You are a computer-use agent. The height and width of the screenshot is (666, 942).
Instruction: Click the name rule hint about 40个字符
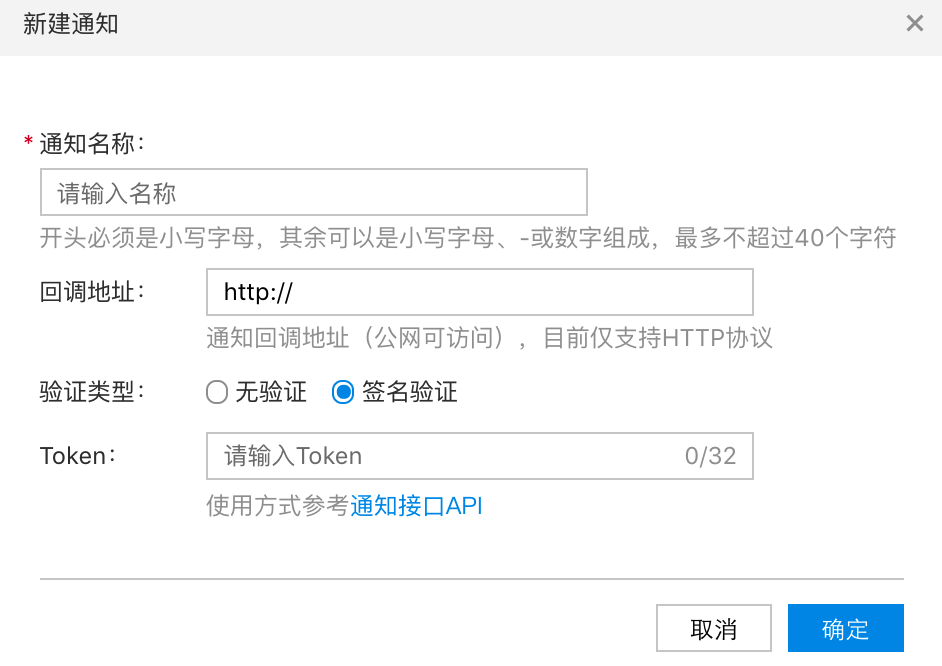click(x=468, y=238)
